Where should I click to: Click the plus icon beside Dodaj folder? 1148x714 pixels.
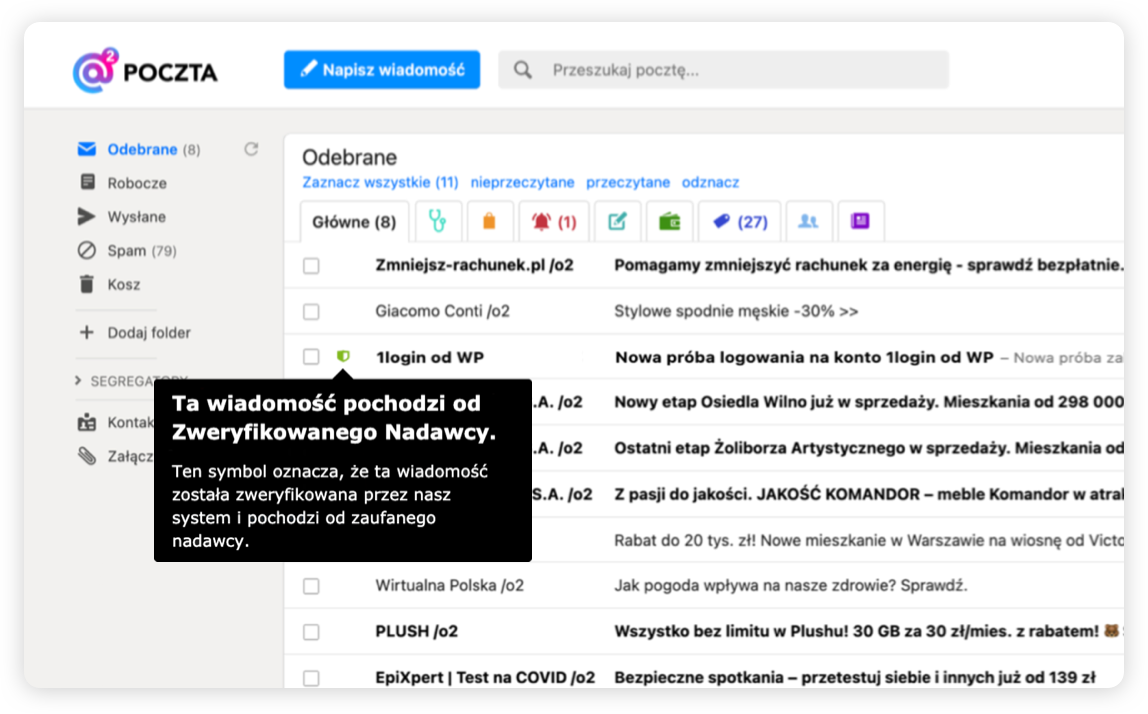click(x=86, y=332)
